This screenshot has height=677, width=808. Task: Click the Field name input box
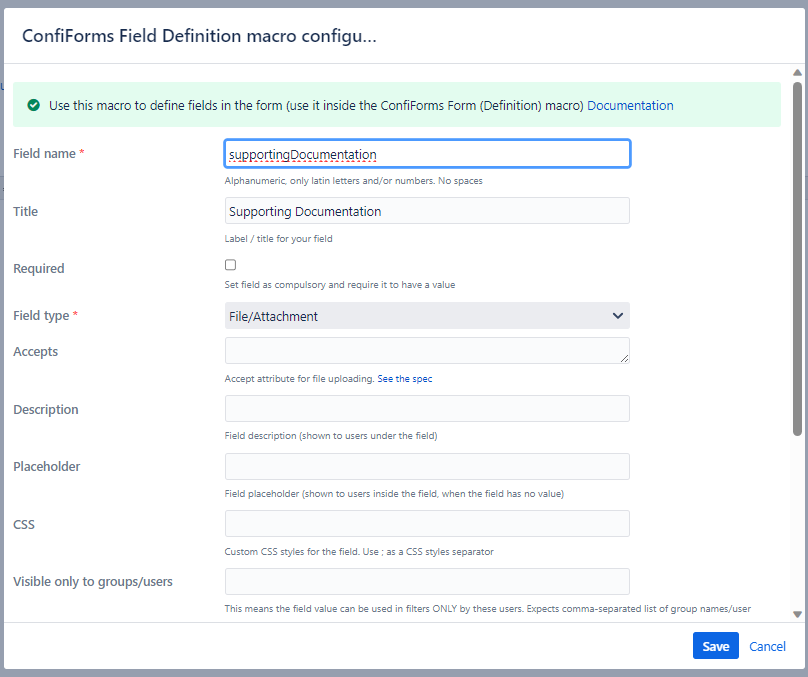[427, 154]
